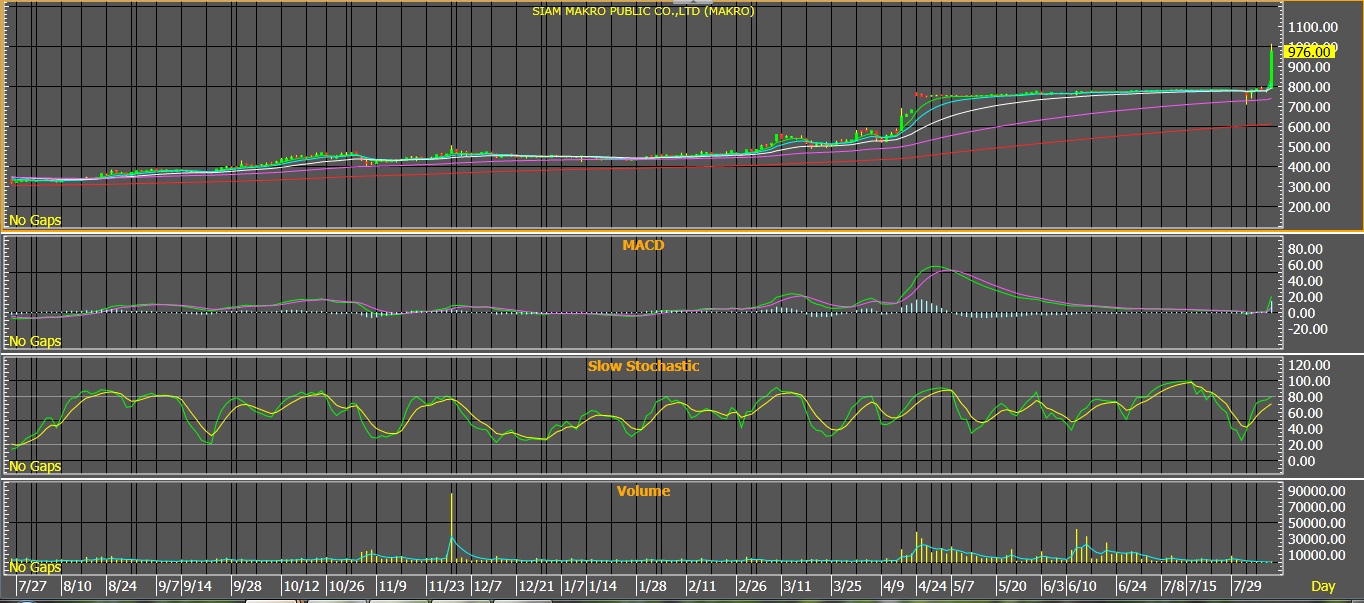Select the 10/12 date on the time axis
Image resolution: width=1364 pixels, height=603 pixels.
tap(301, 585)
